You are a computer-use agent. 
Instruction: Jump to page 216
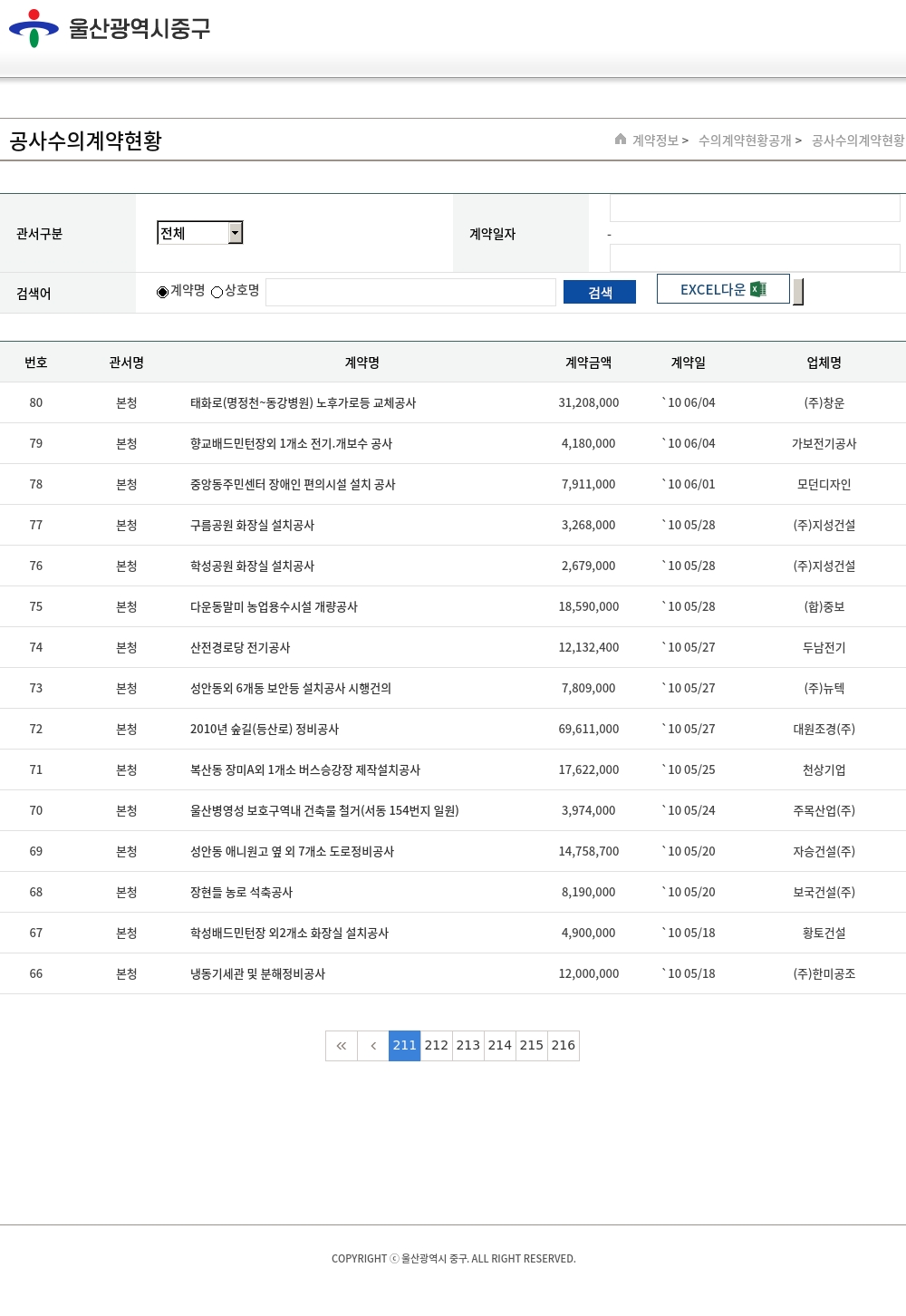point(564,1046)
